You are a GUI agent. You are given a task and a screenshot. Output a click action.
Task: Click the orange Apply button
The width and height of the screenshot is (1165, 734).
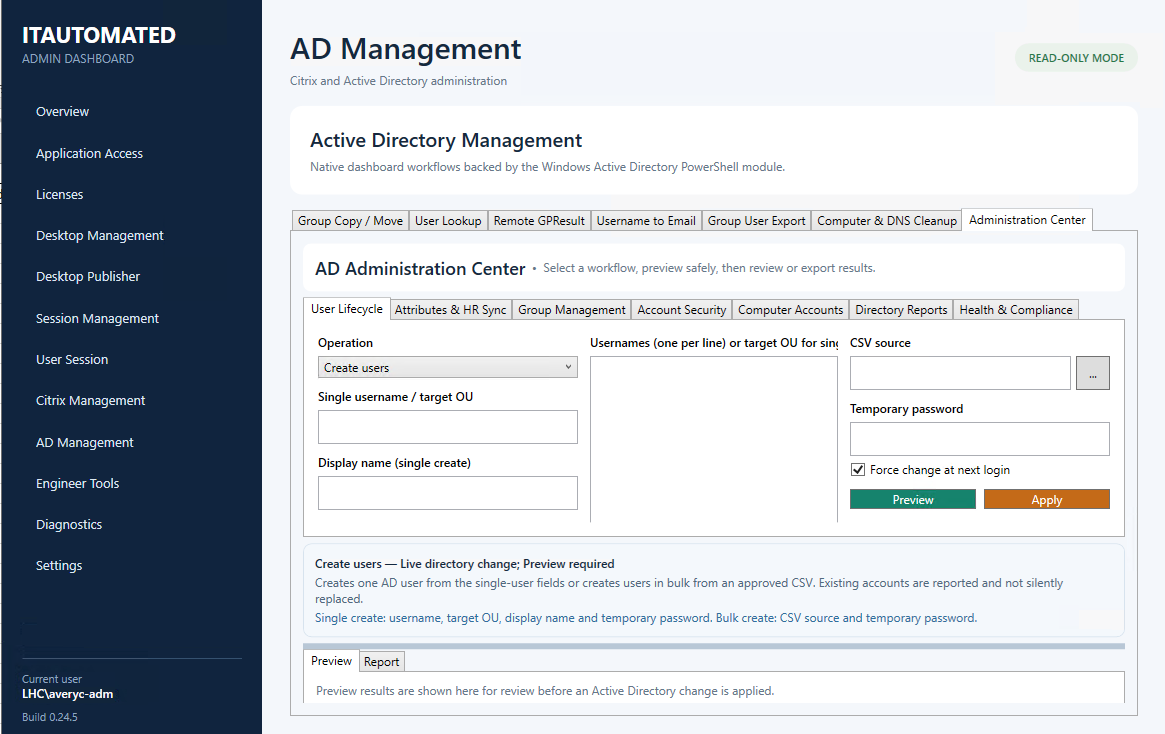(1046, 499)
